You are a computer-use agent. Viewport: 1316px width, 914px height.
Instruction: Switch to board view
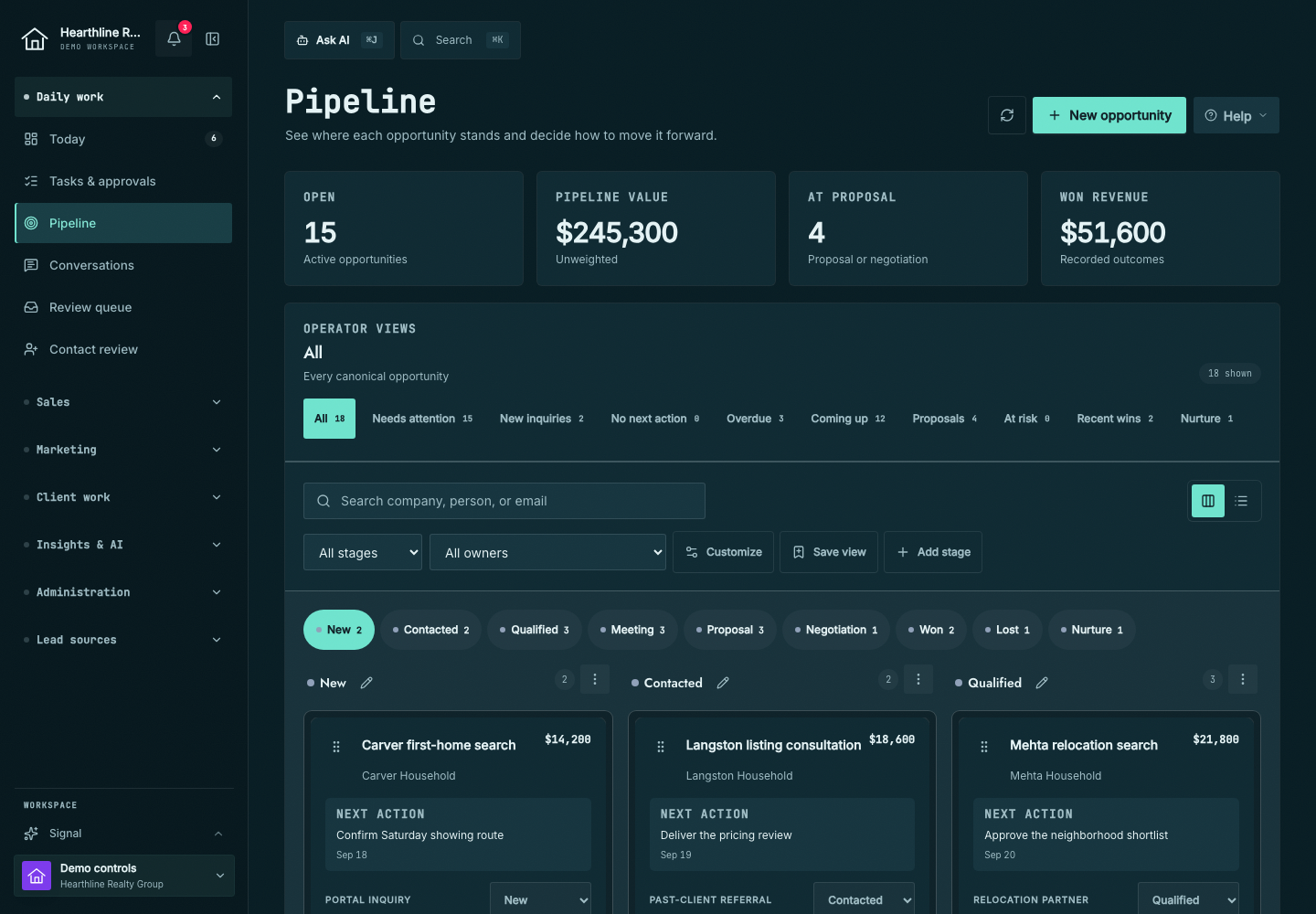(x=1208, y=501)
